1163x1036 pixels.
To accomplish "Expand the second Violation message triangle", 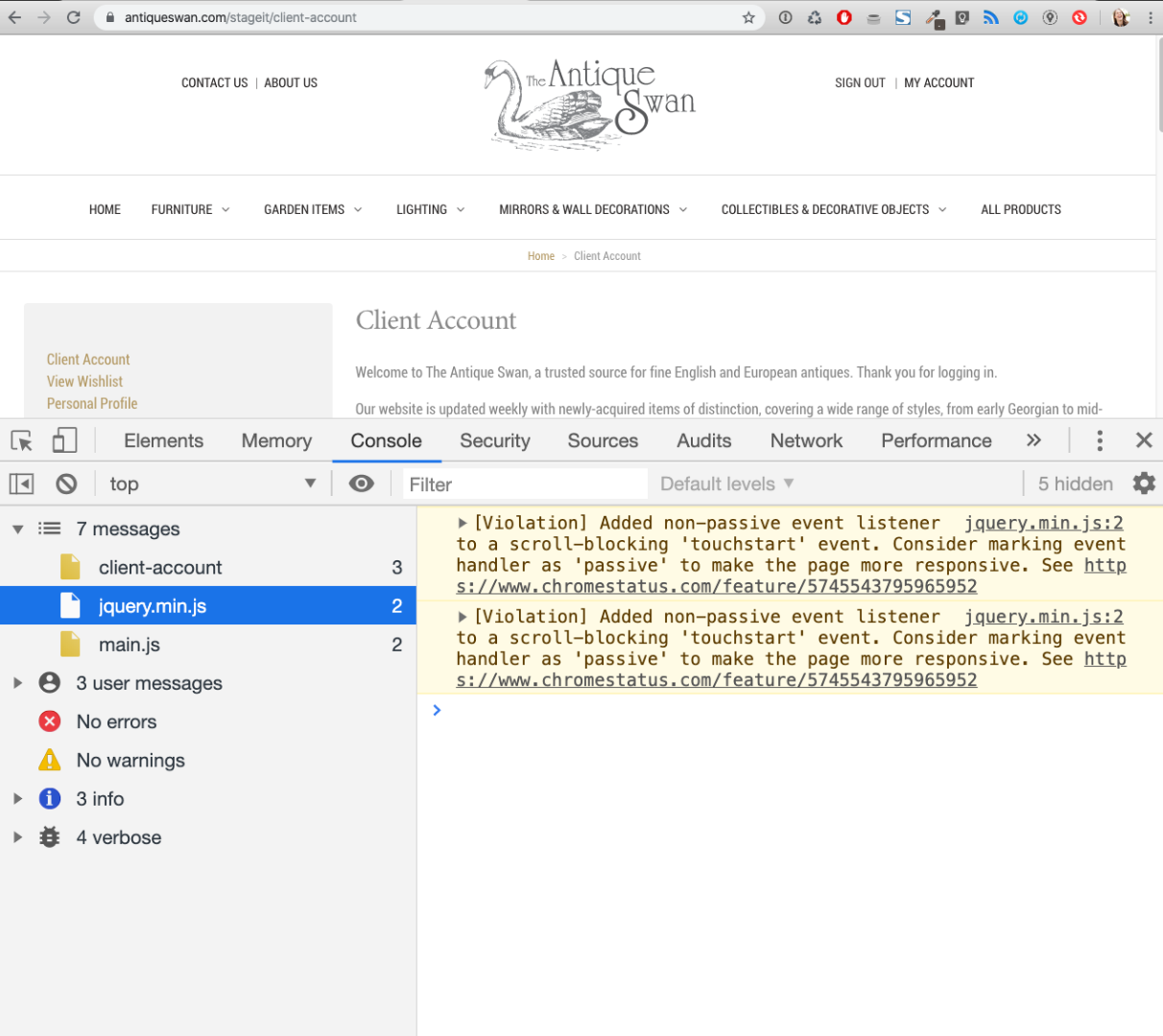I will 463,617.
